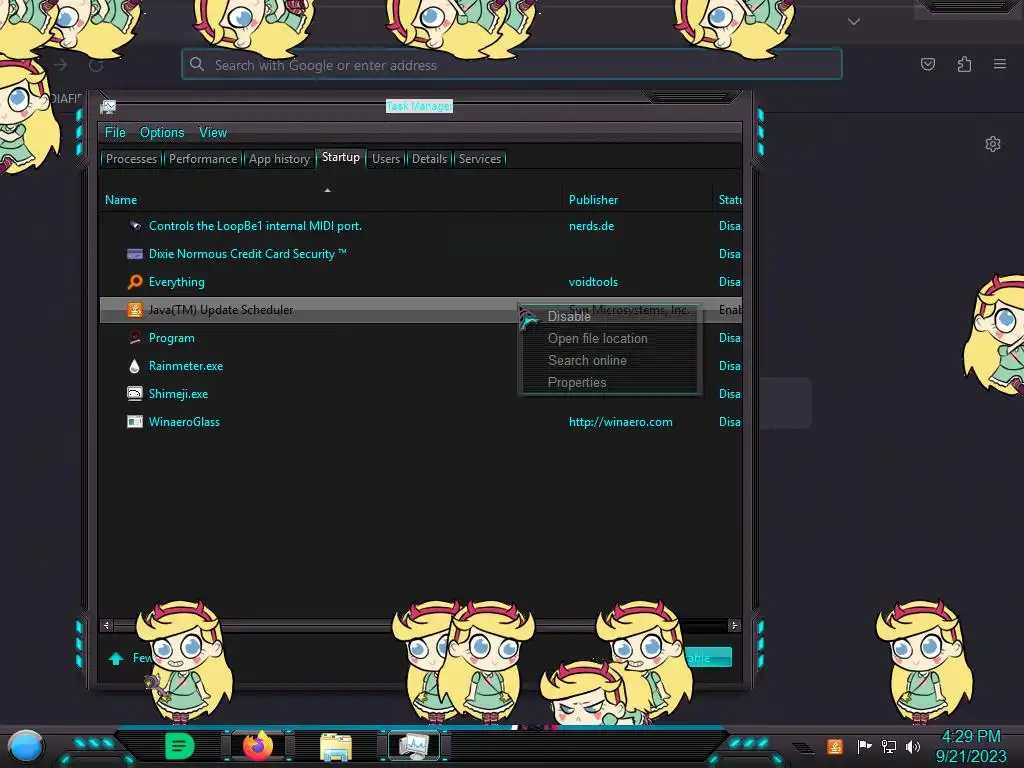Choose Properties in the context menu
Viewport: 1024px width, 768px height.
577,383
